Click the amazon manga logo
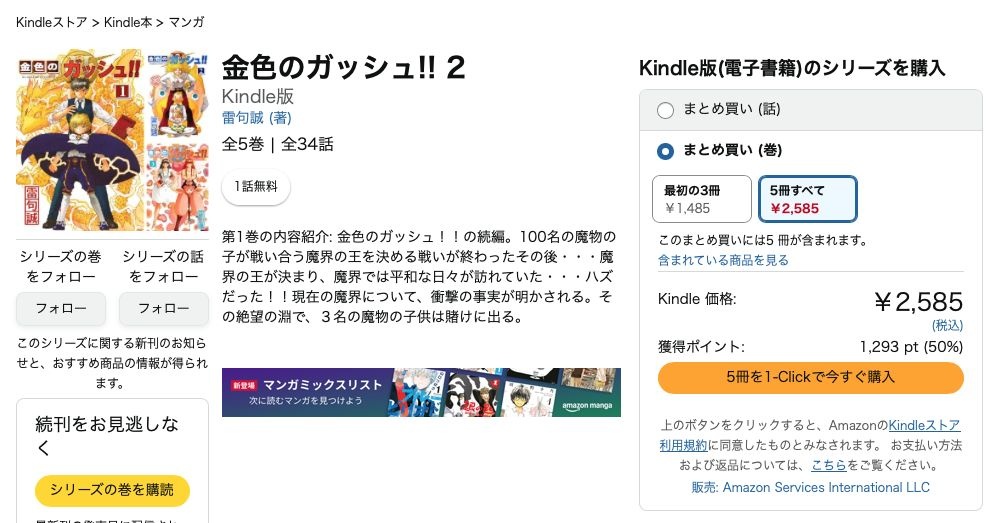The image size is (994, 523). (x=590, y=405)
